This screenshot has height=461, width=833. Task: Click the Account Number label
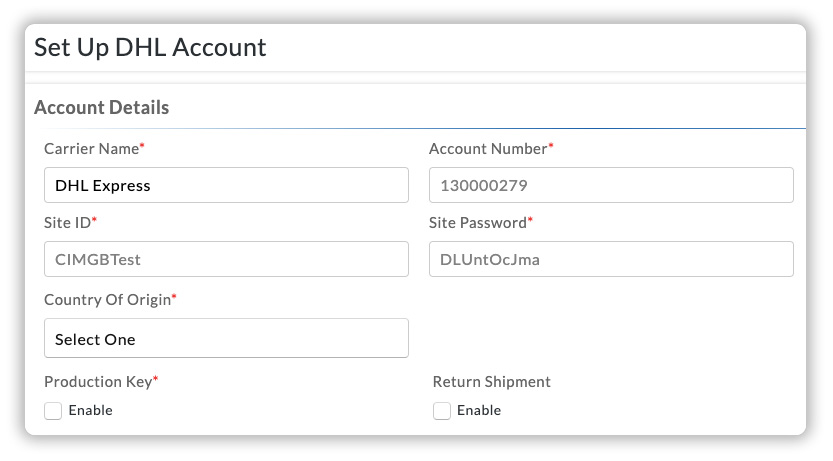pos(491,149)
